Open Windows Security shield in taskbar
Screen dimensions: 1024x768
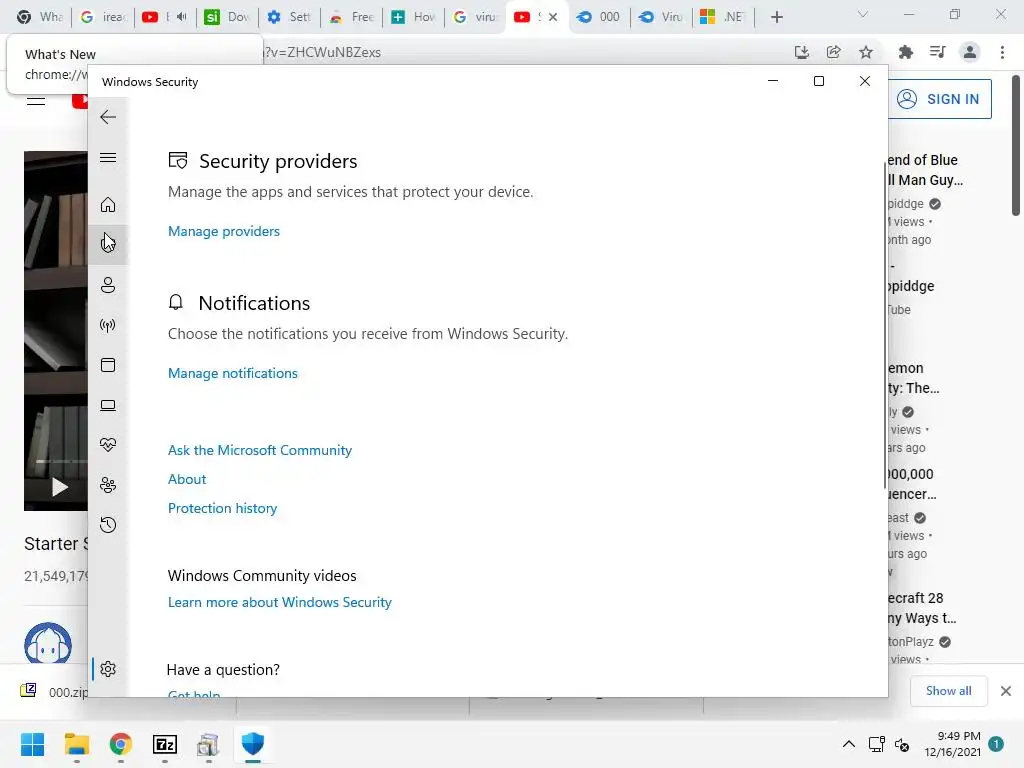253,744
